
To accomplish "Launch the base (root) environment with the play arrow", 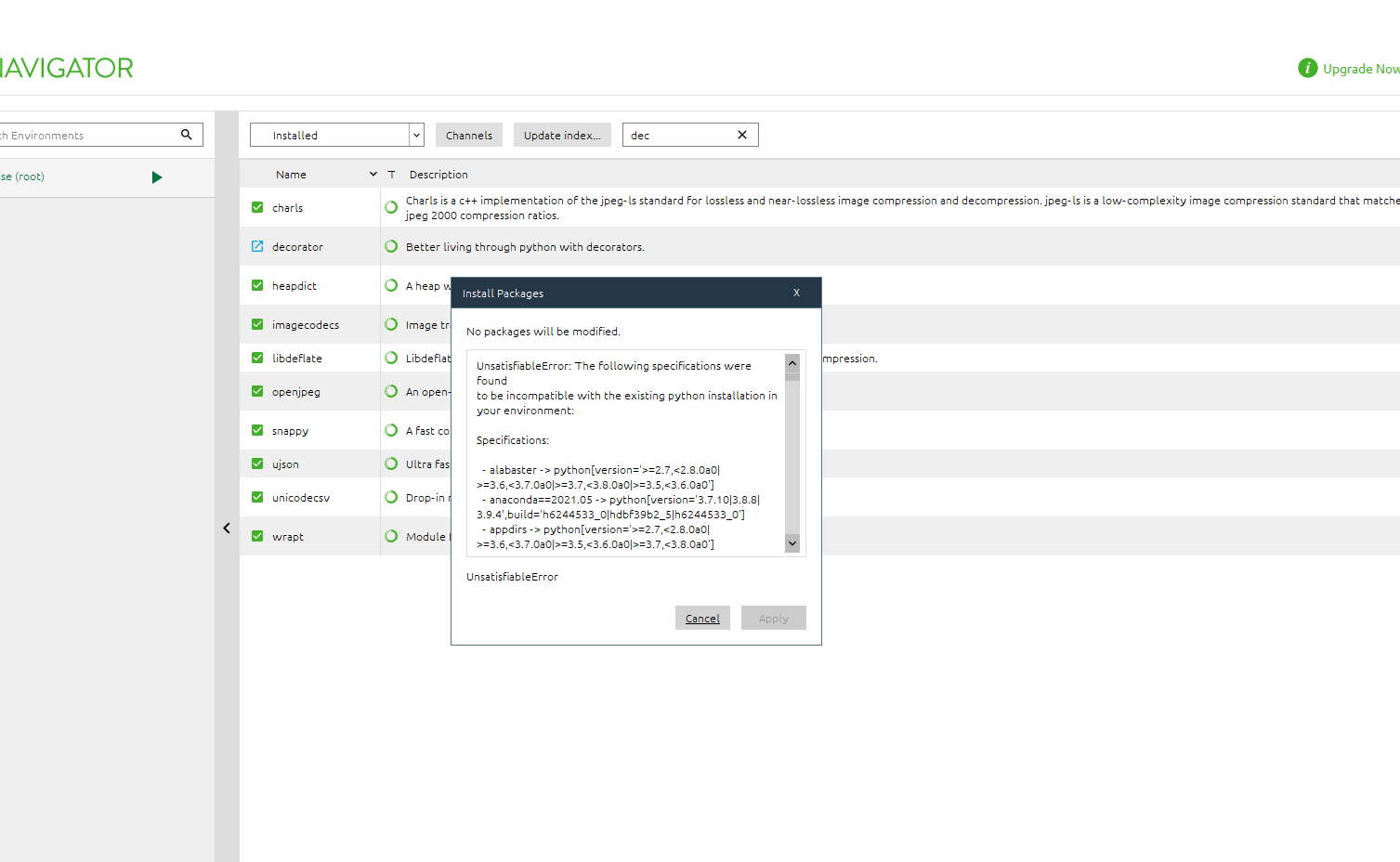I will [156, 176].
